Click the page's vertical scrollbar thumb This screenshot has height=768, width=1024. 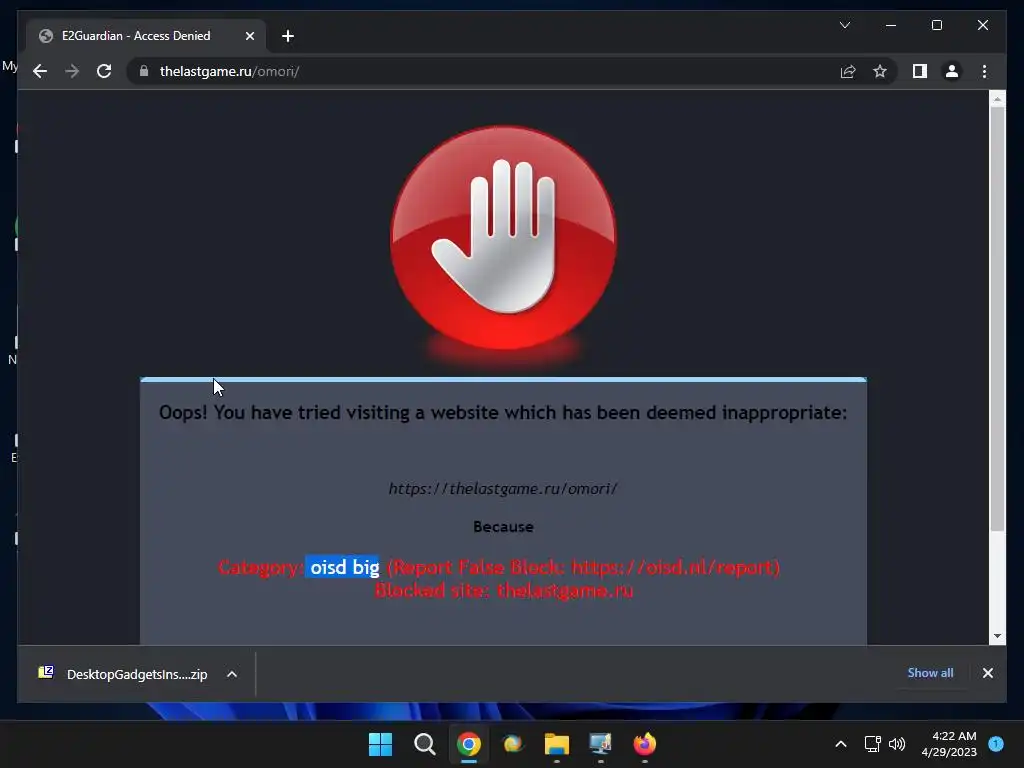point(997,319)
